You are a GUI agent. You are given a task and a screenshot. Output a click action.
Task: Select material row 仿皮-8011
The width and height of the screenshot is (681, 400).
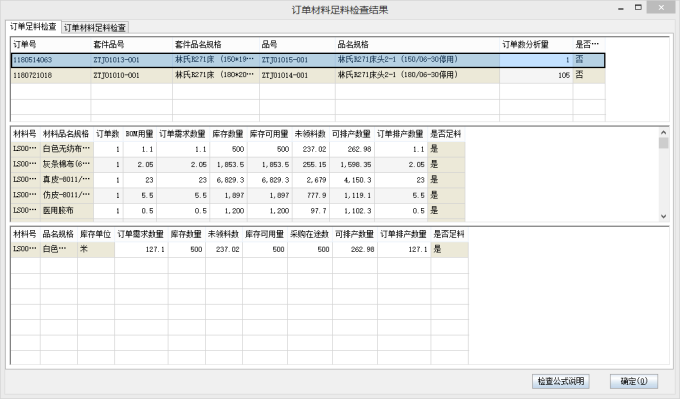pos(238,195)
